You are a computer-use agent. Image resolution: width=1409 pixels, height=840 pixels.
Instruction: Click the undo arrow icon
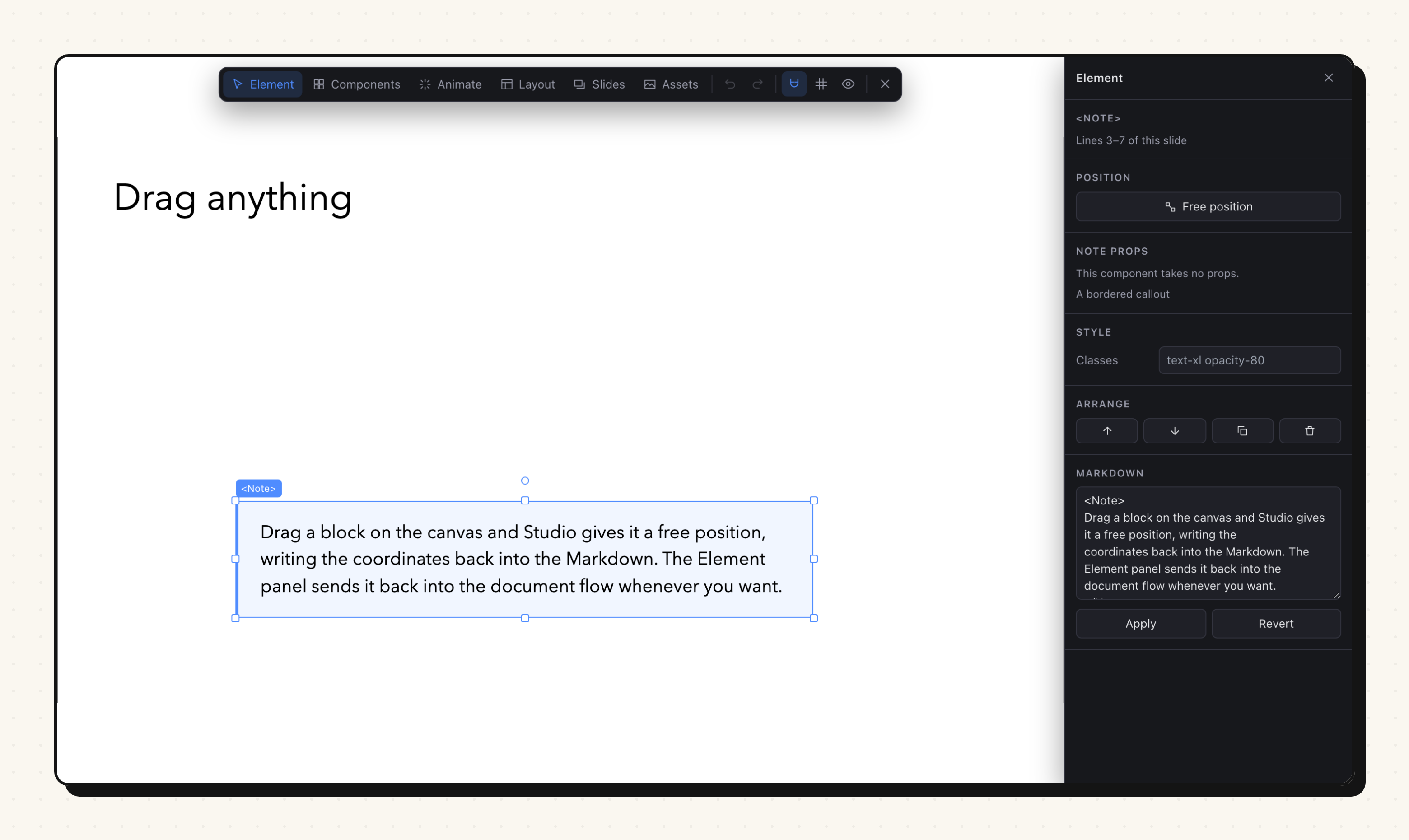[730, 84]
